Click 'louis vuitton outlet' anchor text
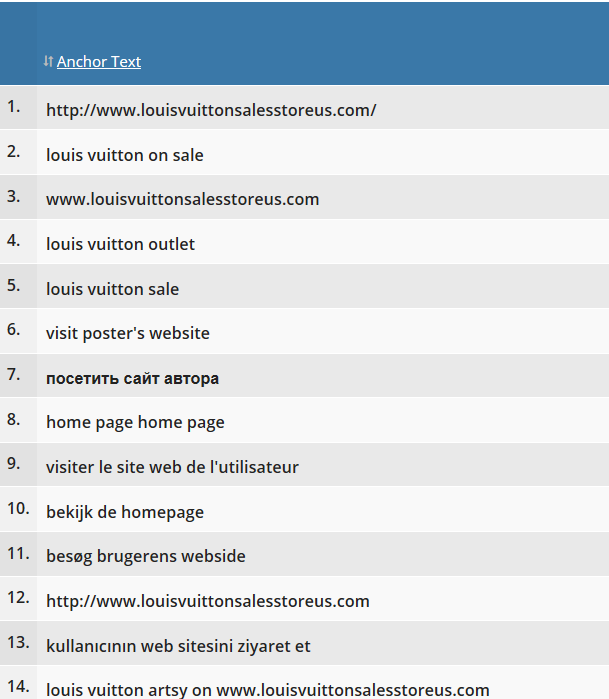The width and height of the screenshot is (609, 699). [120, 244]
